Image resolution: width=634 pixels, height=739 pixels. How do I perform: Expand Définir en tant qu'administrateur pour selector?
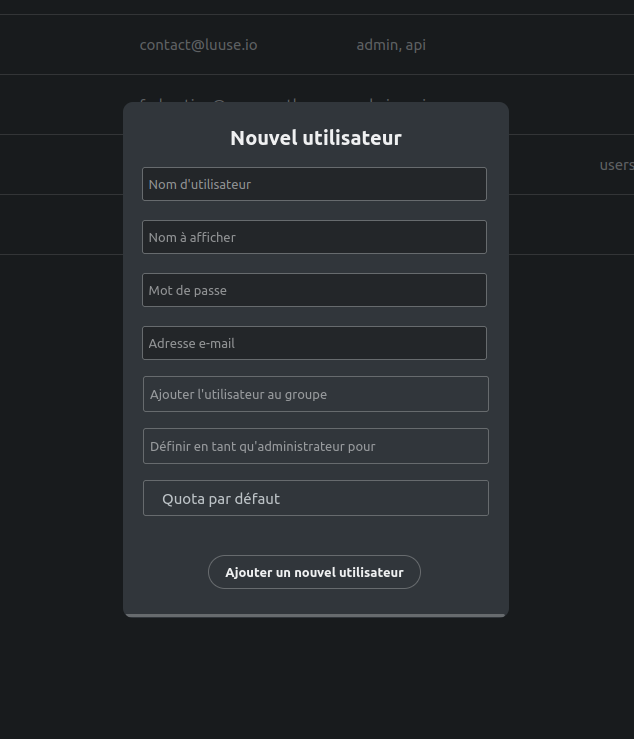pyautogui.click(x=315, y=446)
